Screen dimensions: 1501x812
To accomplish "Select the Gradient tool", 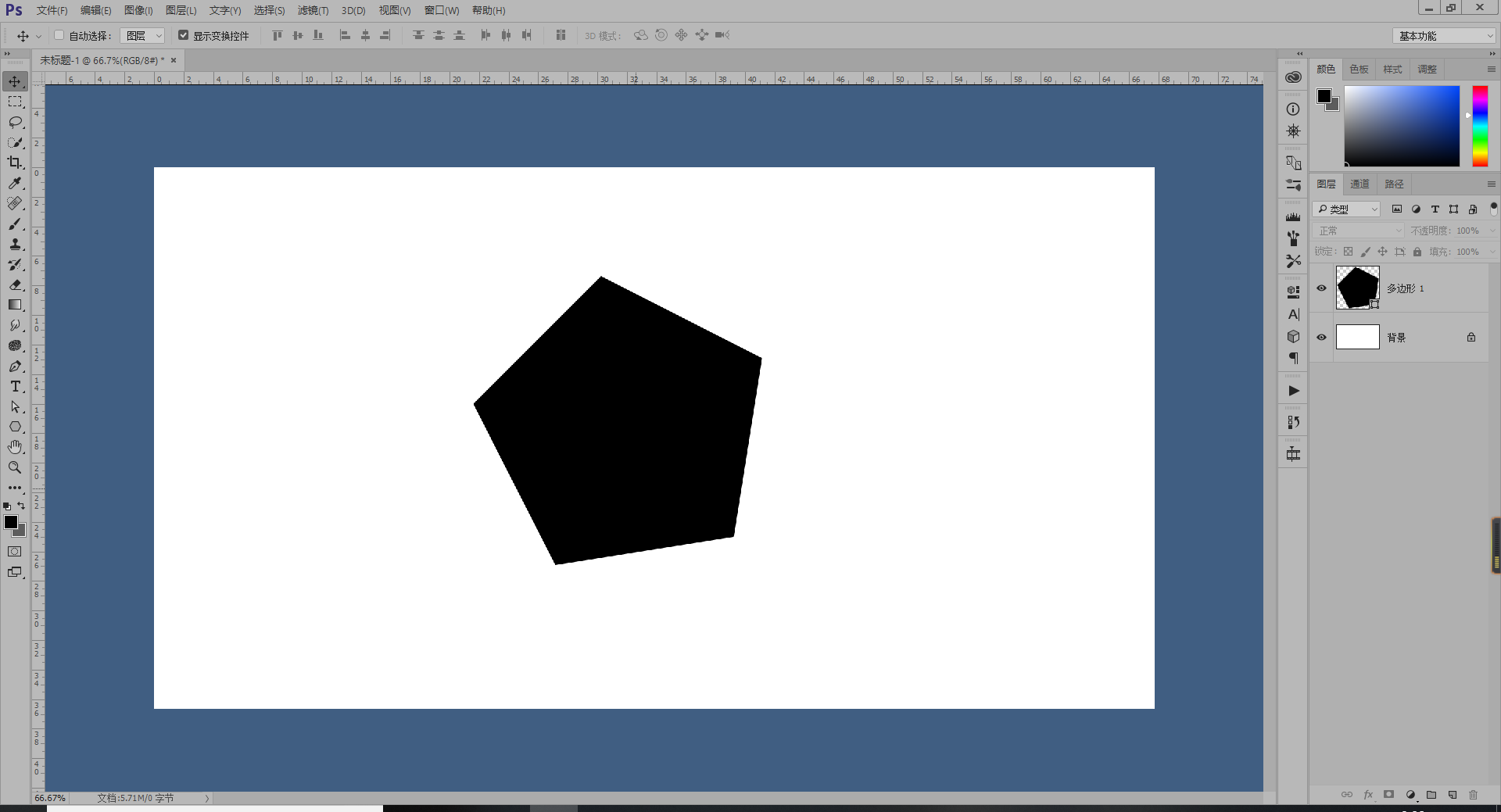I will click(15, 305).
